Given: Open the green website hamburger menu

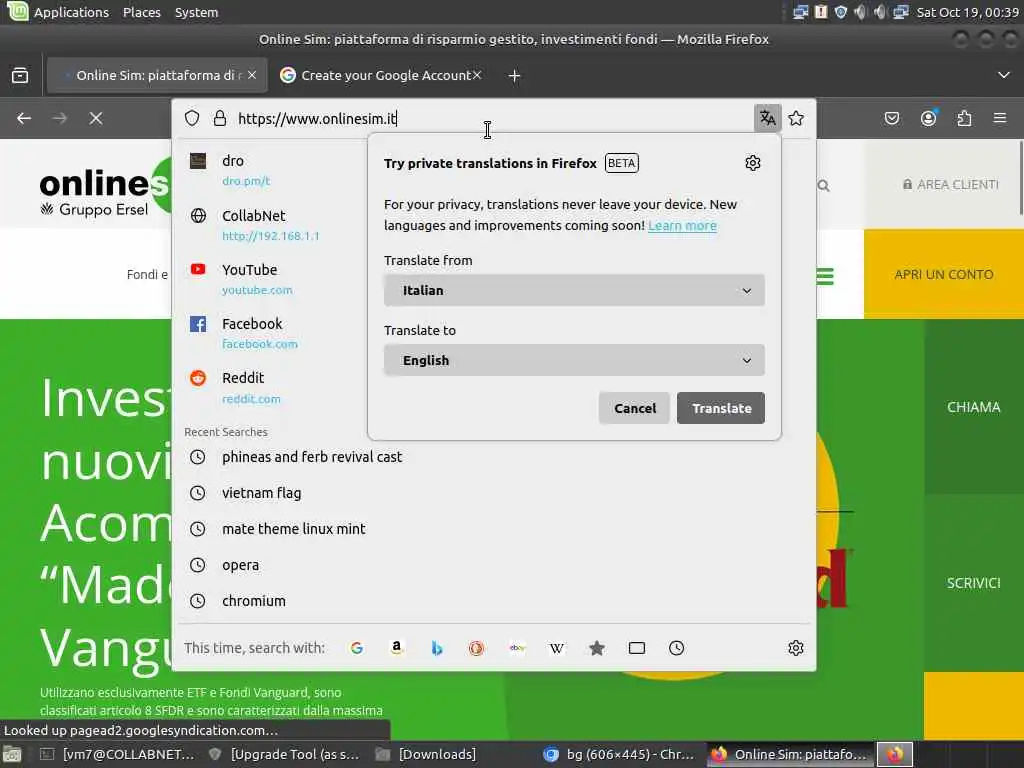Looking at the screenshot, I should pyautogui.click(x=825, y=276).
